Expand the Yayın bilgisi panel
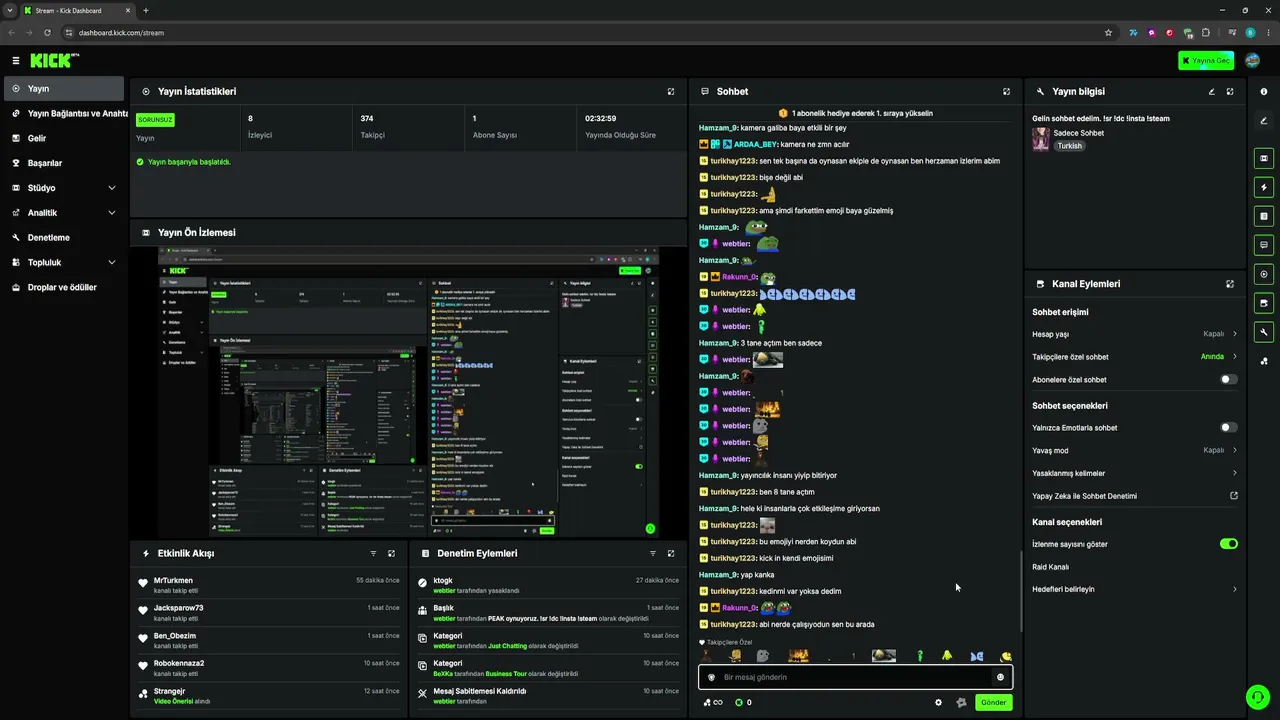Image resolution: width=1280 pixels, height=720 pixels. 1230,91
